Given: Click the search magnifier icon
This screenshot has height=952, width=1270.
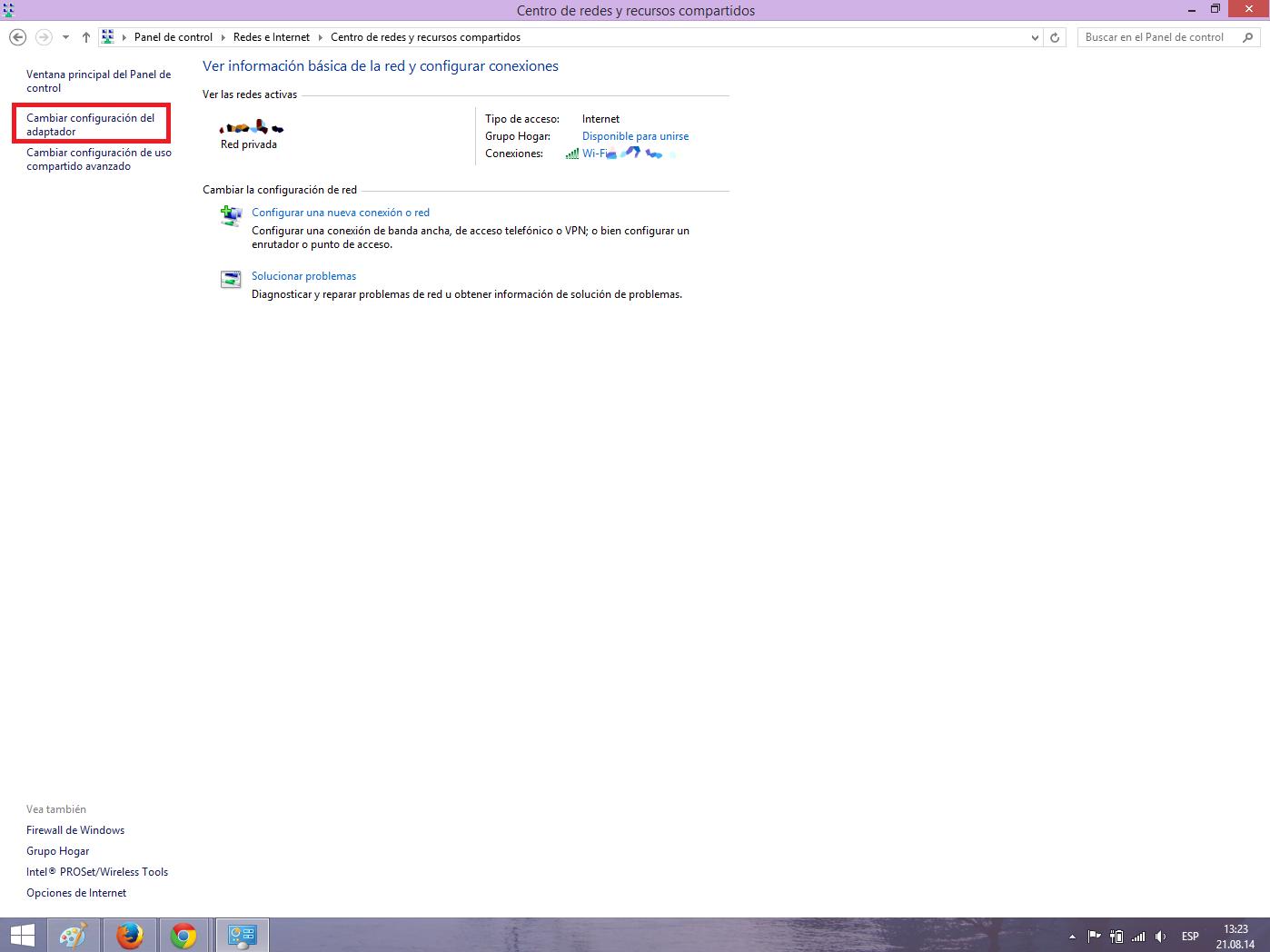Looking at the screenshot, I should (1248, 37).
